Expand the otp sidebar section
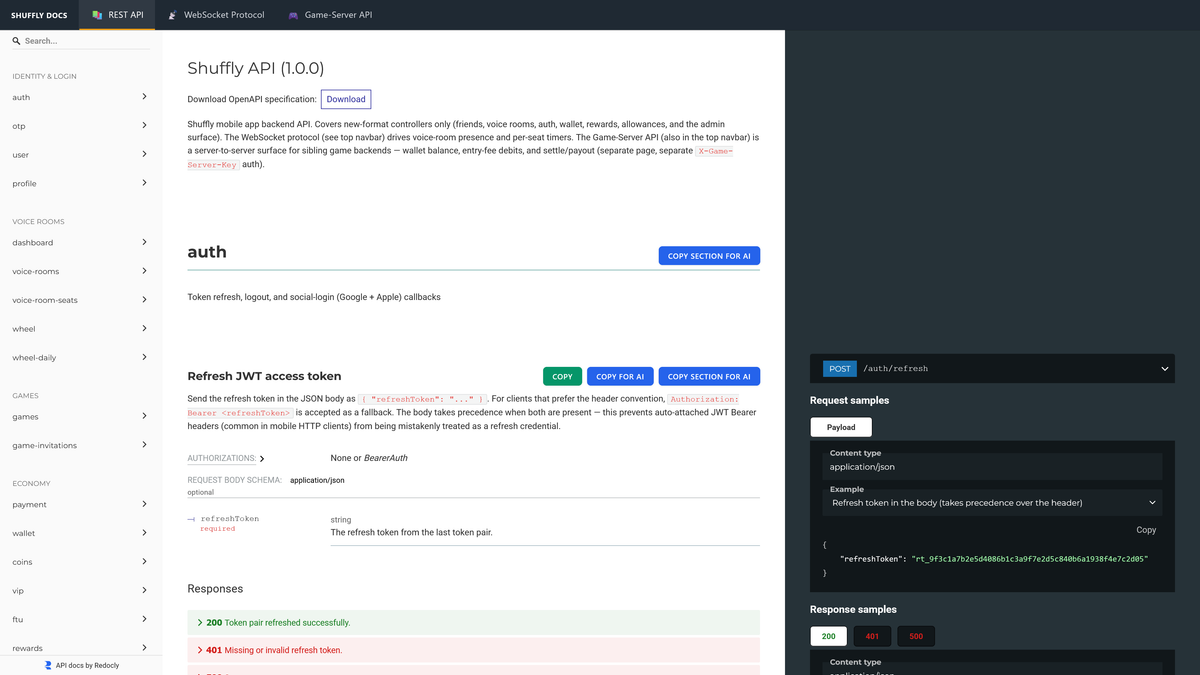Screen dimensions: 1200x675 click(81, 126)
